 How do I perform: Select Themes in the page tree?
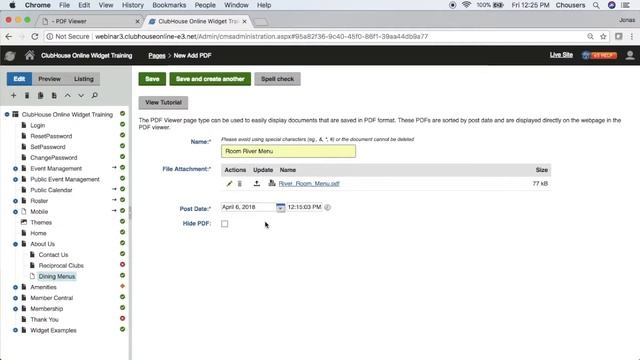41,222
